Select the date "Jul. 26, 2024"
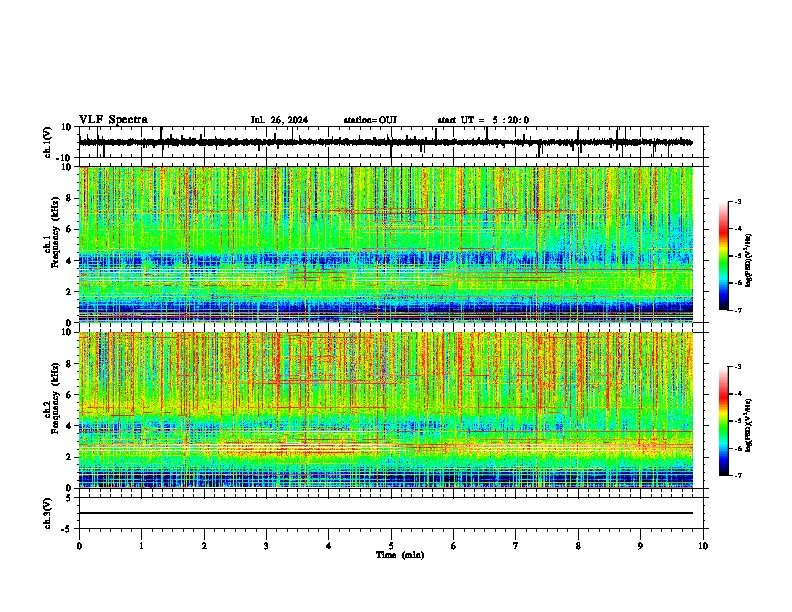 (279, 120)
